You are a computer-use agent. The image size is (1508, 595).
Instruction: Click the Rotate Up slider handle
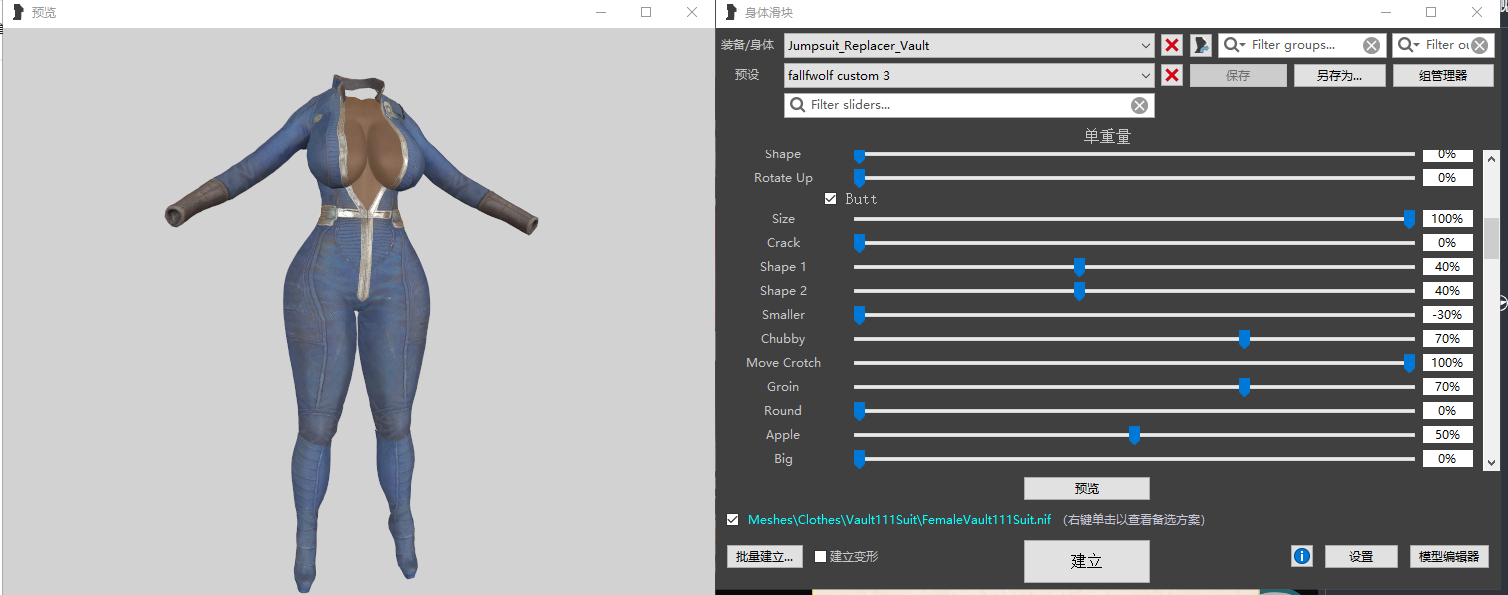859,177
